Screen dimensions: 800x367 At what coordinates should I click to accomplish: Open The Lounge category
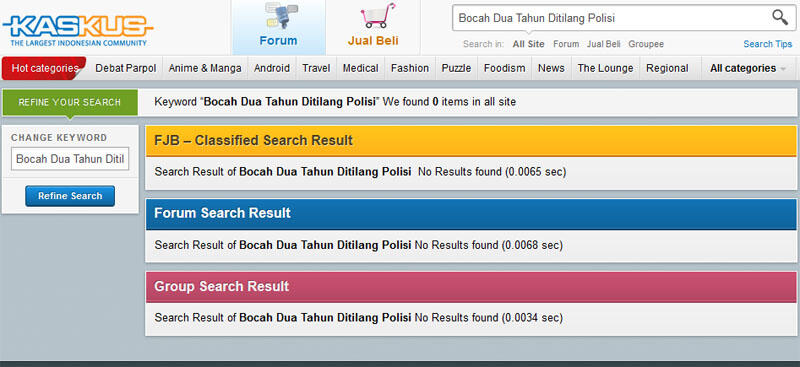(x=605, y=68)
